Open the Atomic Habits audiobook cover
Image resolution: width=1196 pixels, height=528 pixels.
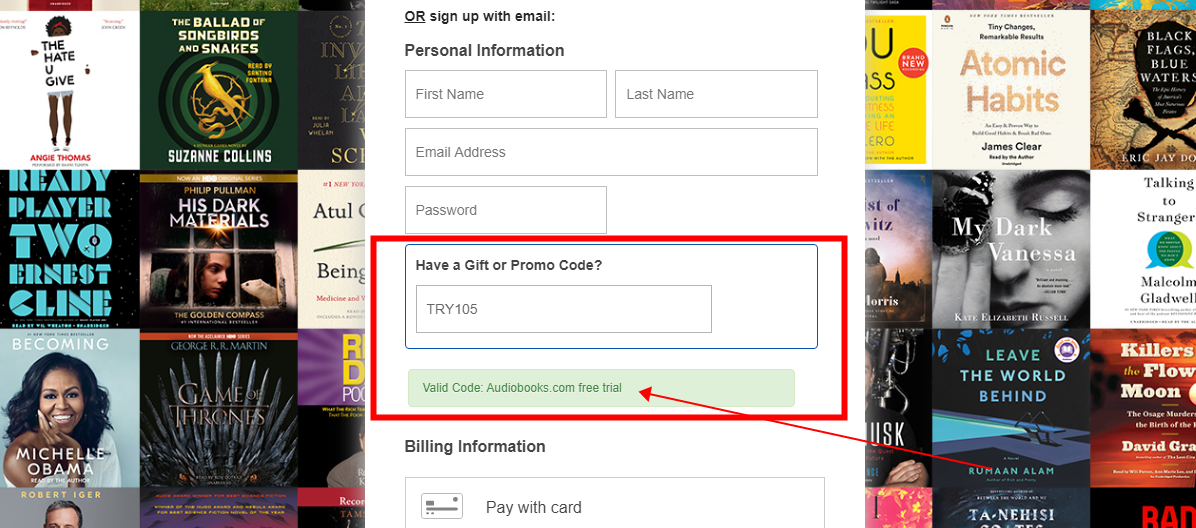click(1010, 85)
